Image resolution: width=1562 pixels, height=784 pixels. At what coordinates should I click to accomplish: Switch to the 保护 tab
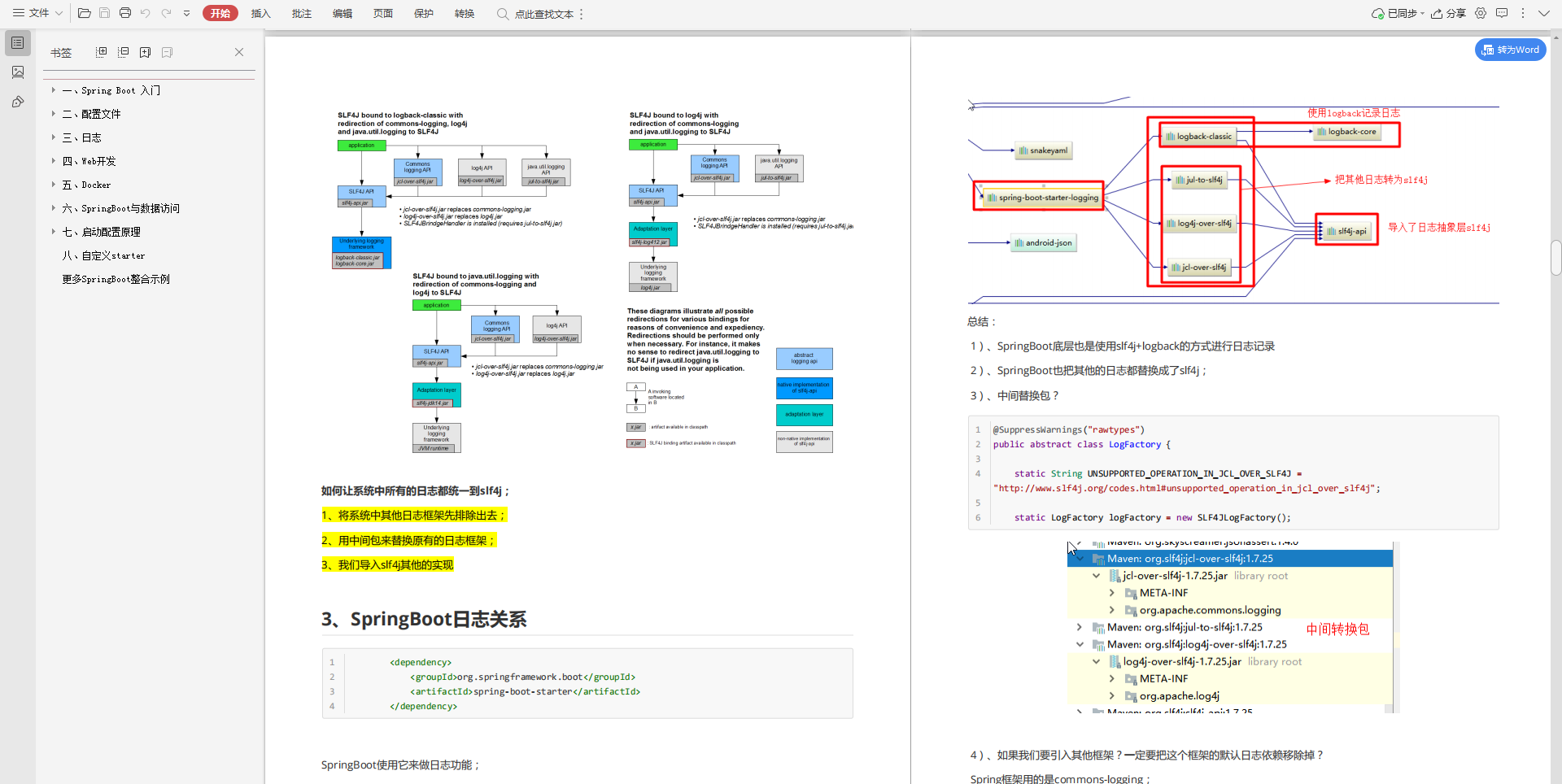pos(423,13)
